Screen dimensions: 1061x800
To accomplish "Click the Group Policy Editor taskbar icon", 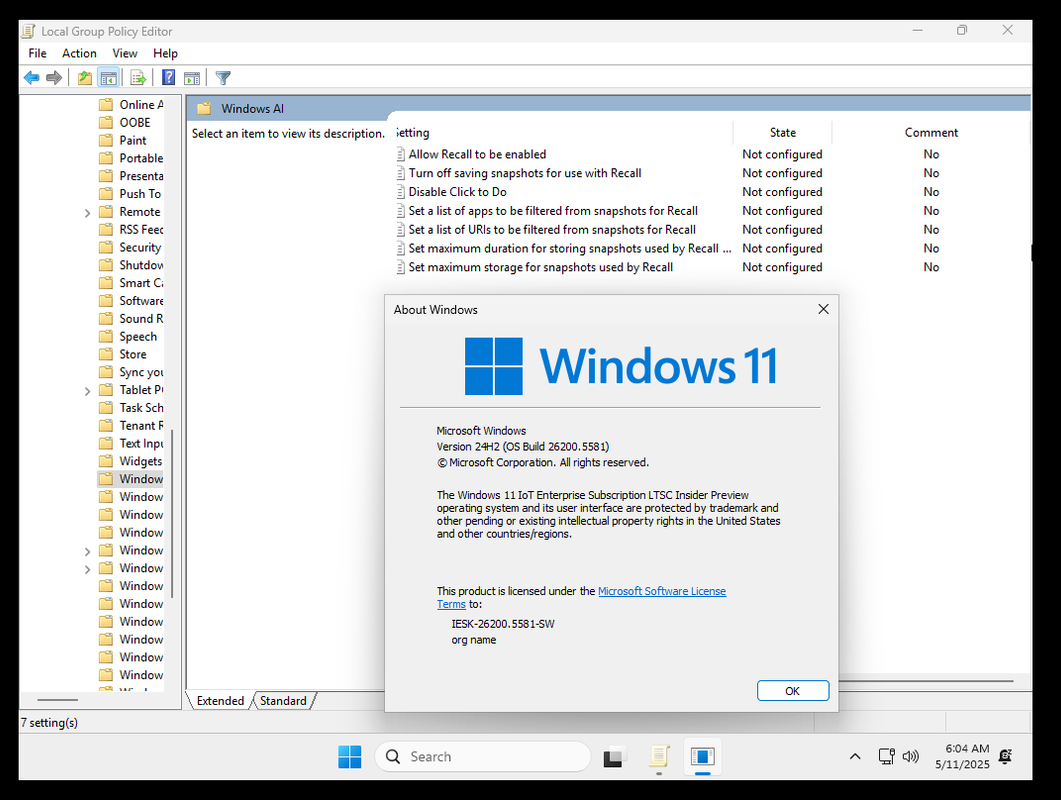I will [659, 757].
